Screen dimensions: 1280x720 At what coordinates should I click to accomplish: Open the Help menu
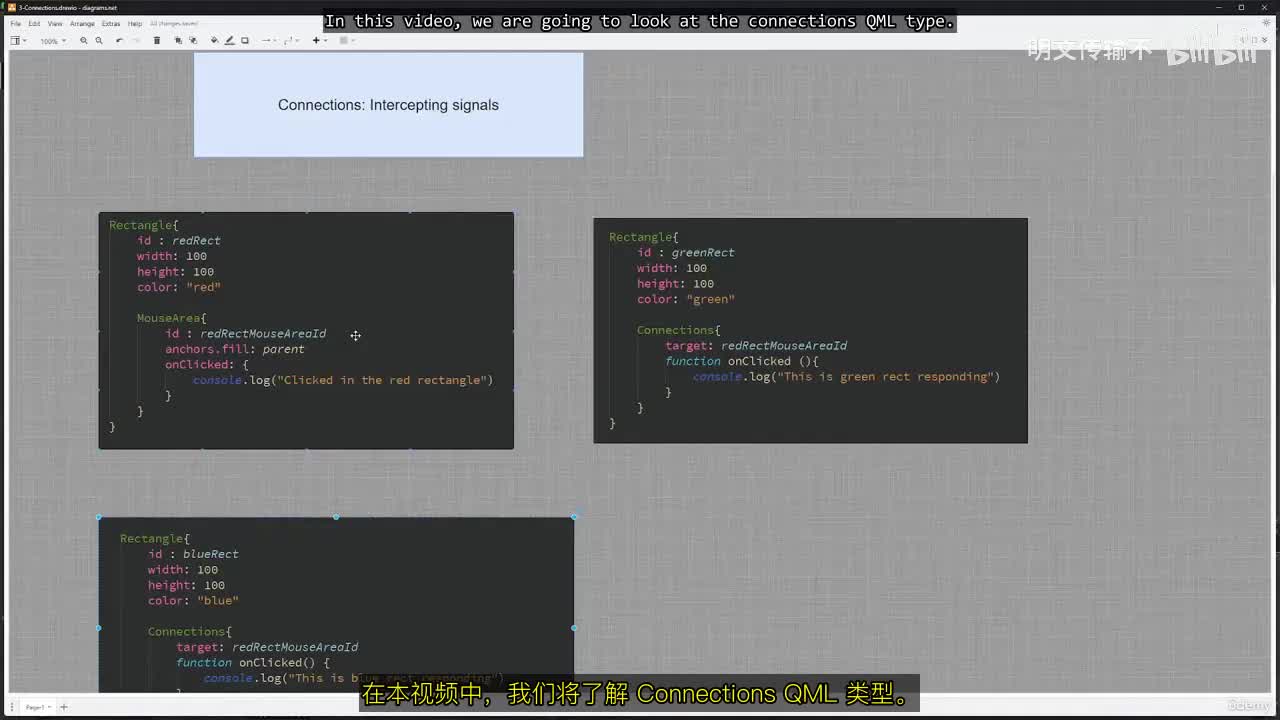[x=135, y=23]
